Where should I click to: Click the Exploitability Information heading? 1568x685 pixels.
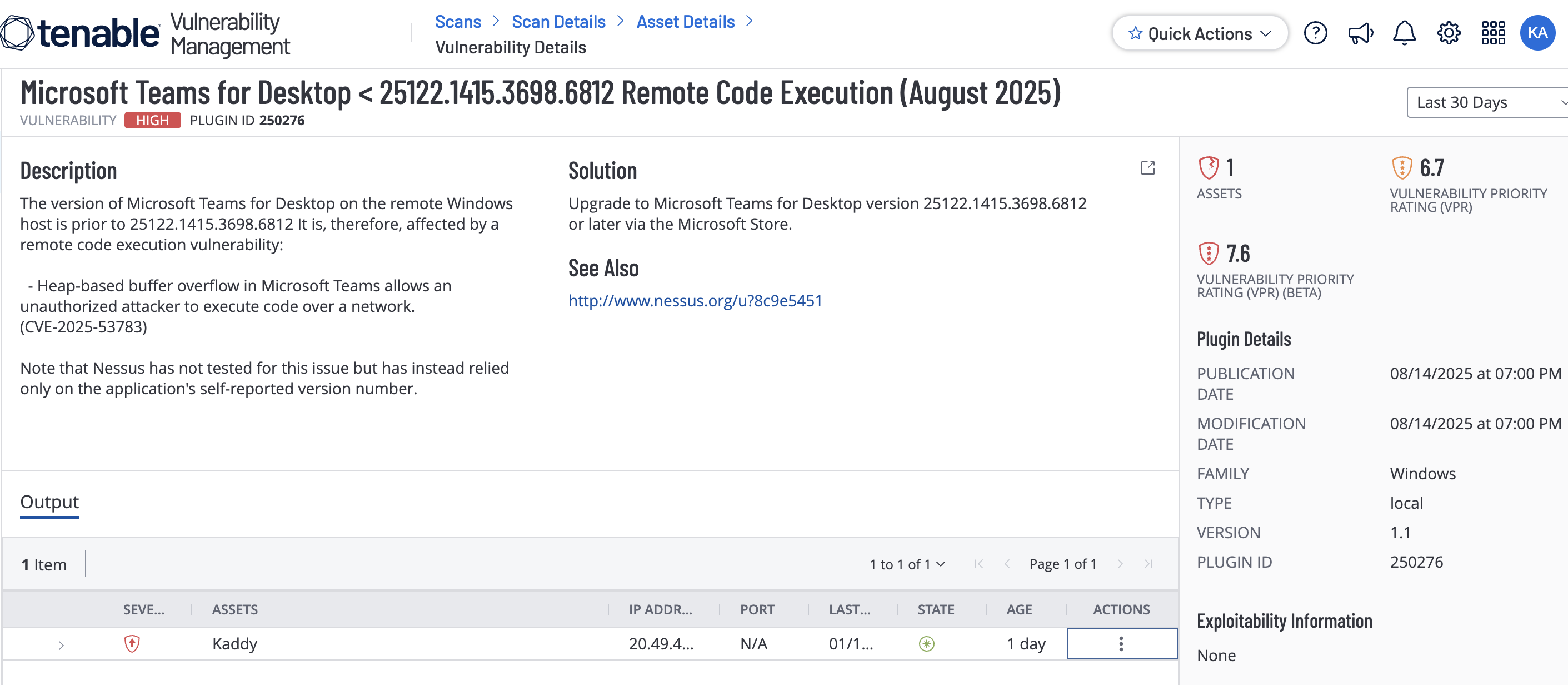tap(1284, 621)
